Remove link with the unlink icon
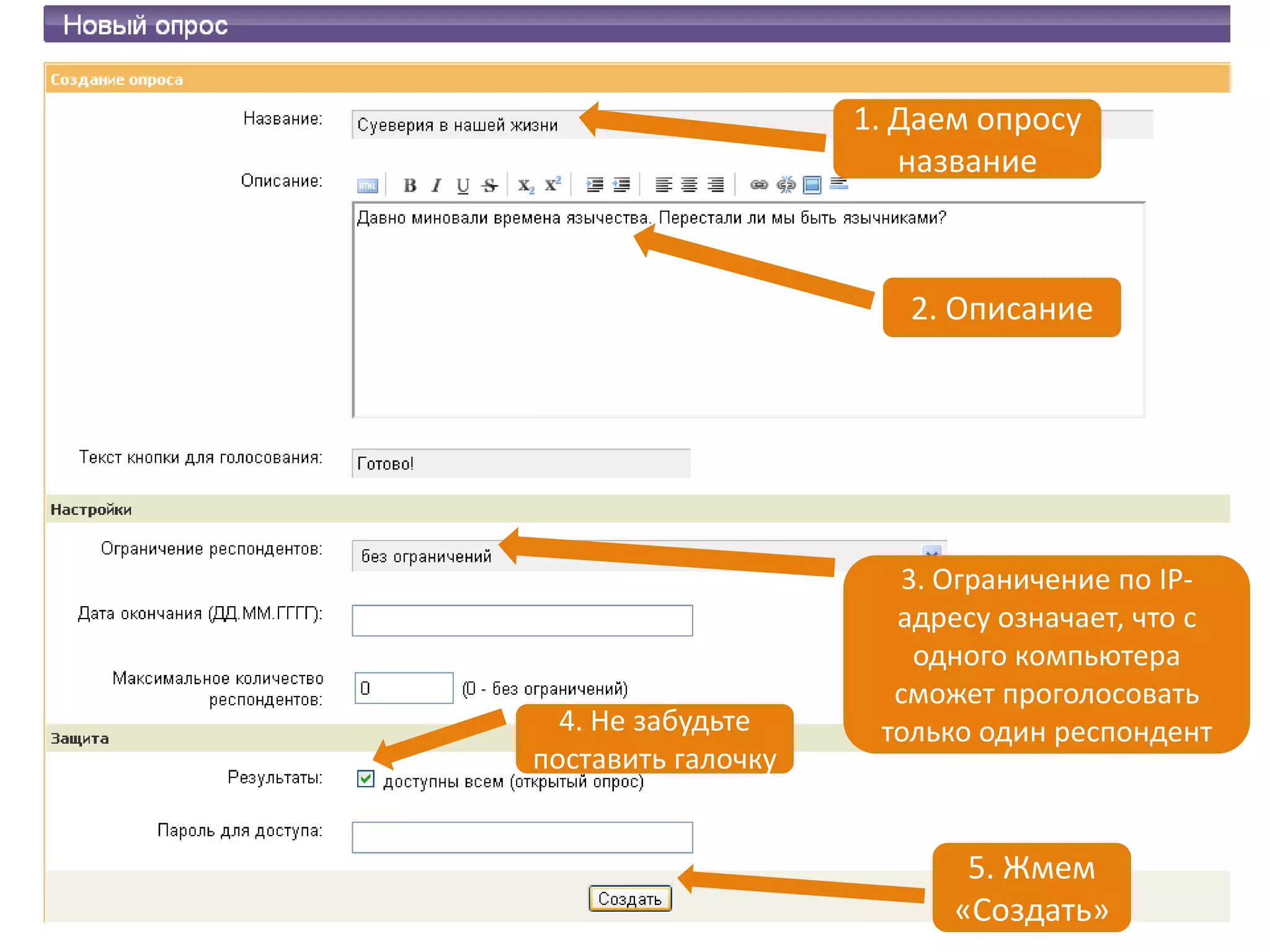 click(786, 185)
